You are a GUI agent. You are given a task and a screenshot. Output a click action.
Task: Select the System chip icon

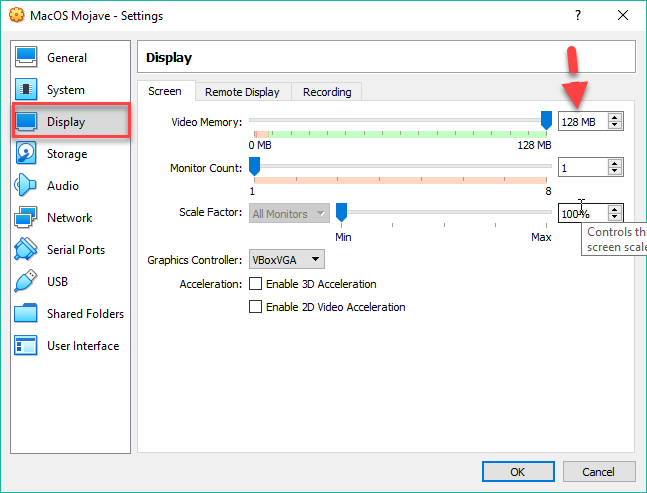coord(27,90)
